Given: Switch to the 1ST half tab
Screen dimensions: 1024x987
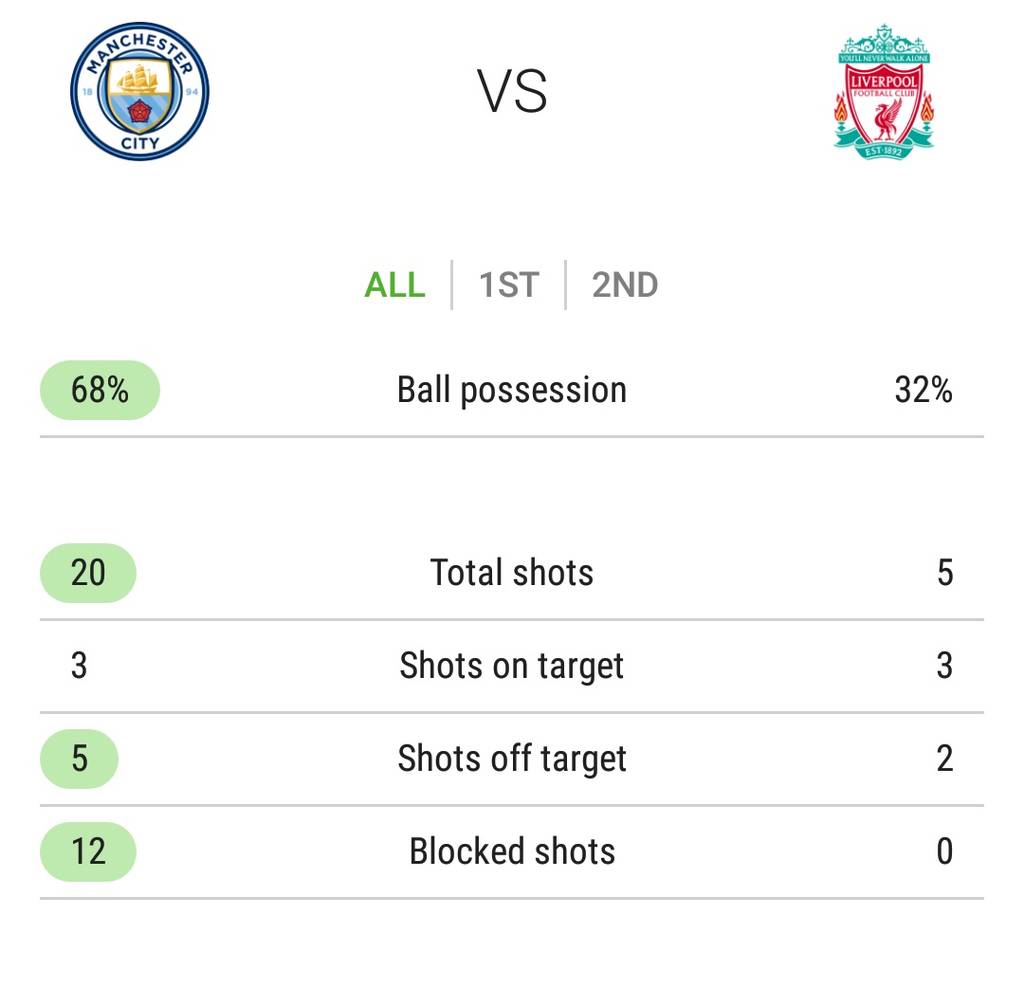Looking at the screenshot, I should coord(508,285).
